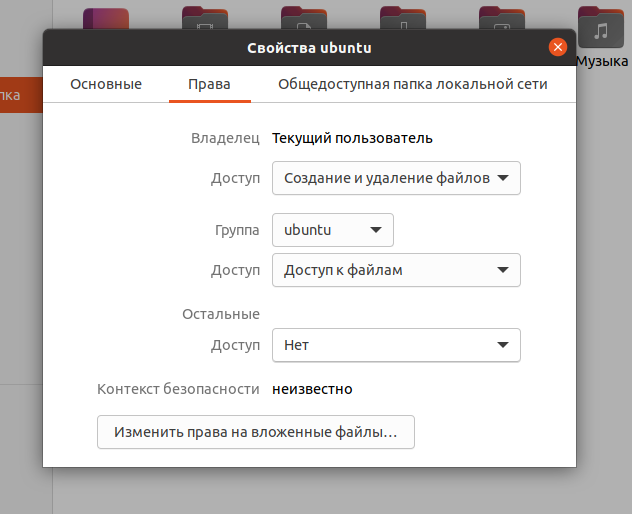Select the Права tab
Image resolution: width=632 pixels, height=514 pixels.
point(210,84)
